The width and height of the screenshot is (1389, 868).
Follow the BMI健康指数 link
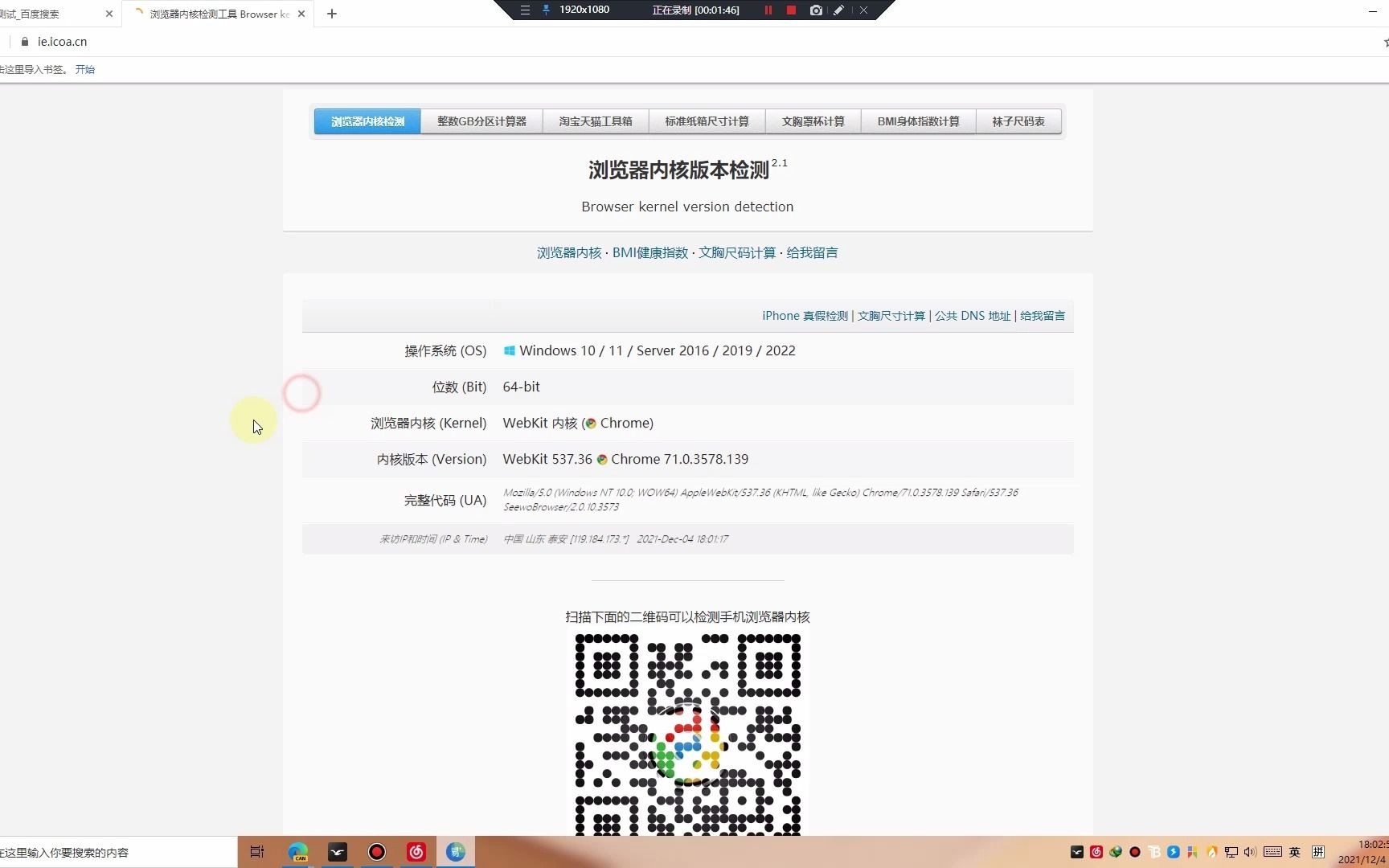(x=650, y=252)
